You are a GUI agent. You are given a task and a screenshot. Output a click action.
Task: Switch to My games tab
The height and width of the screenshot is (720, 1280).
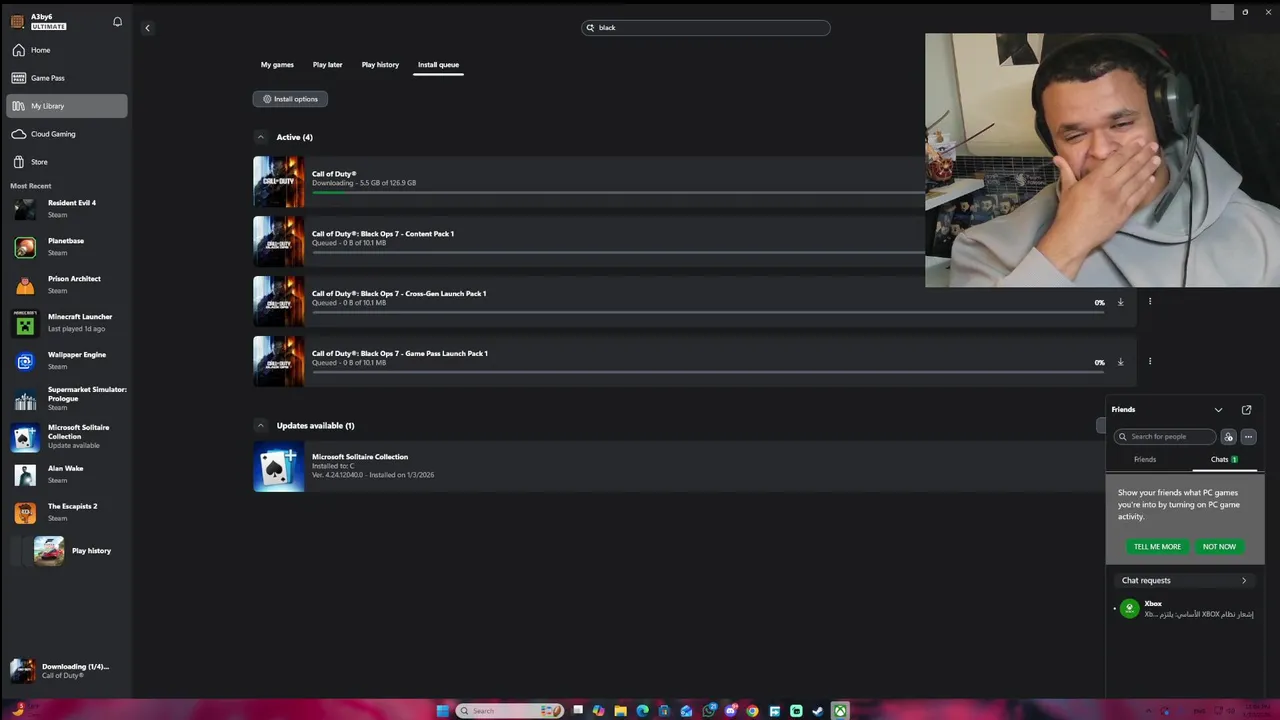click(x=277, y=65)
